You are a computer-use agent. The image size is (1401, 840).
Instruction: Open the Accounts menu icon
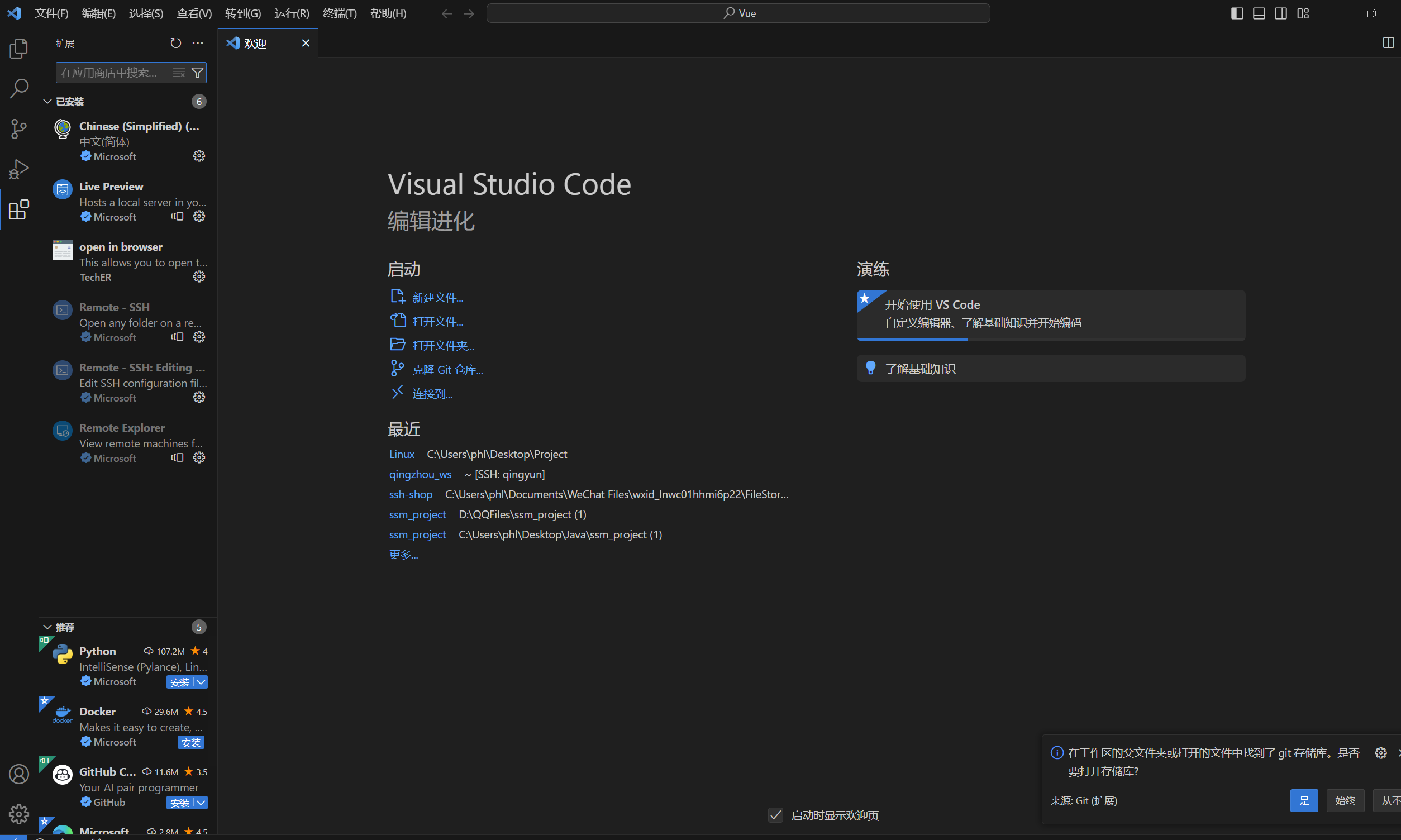(x=18, y=774)
